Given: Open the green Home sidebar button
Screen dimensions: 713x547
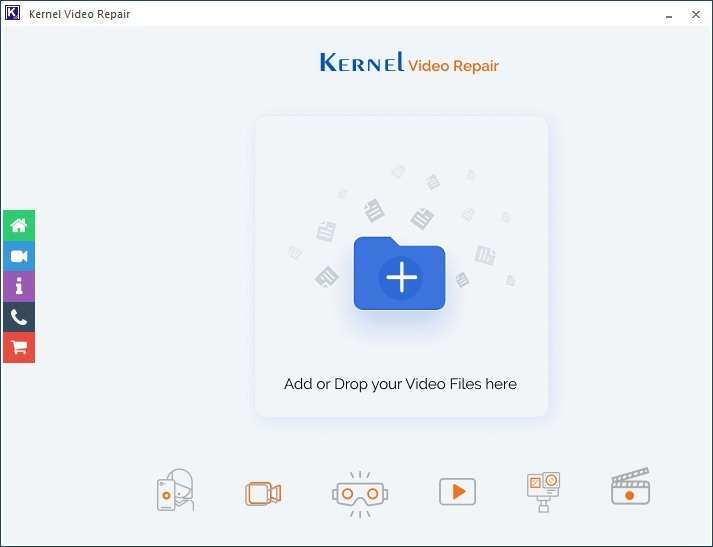Looking at the screenshot, I should click(x=19, y=225).
